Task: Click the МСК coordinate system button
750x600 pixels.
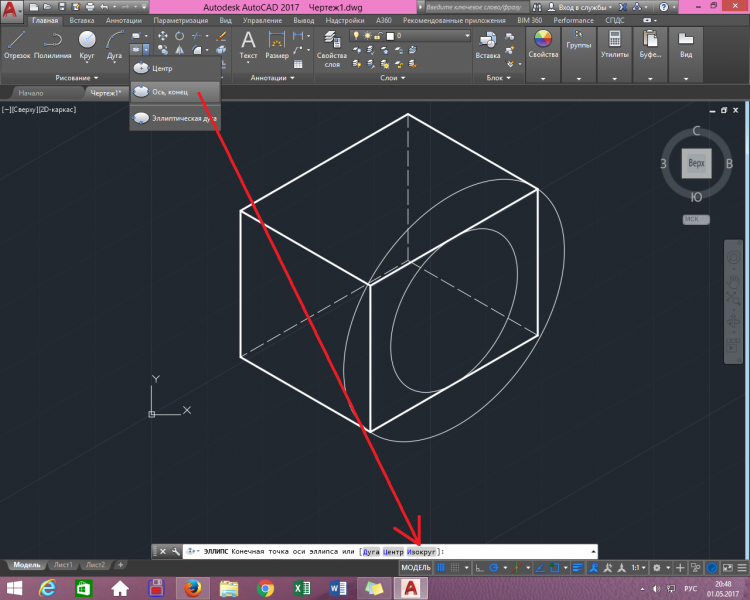Action: pos(696,219)
